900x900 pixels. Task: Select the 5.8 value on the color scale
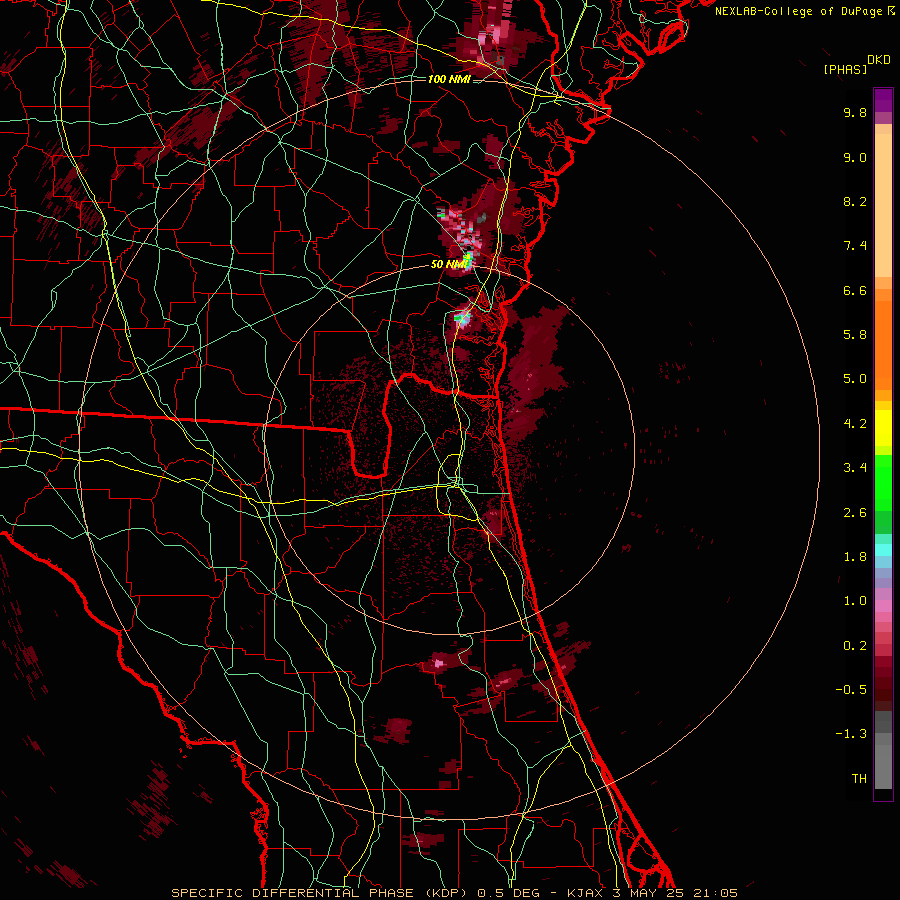[855, 335]
